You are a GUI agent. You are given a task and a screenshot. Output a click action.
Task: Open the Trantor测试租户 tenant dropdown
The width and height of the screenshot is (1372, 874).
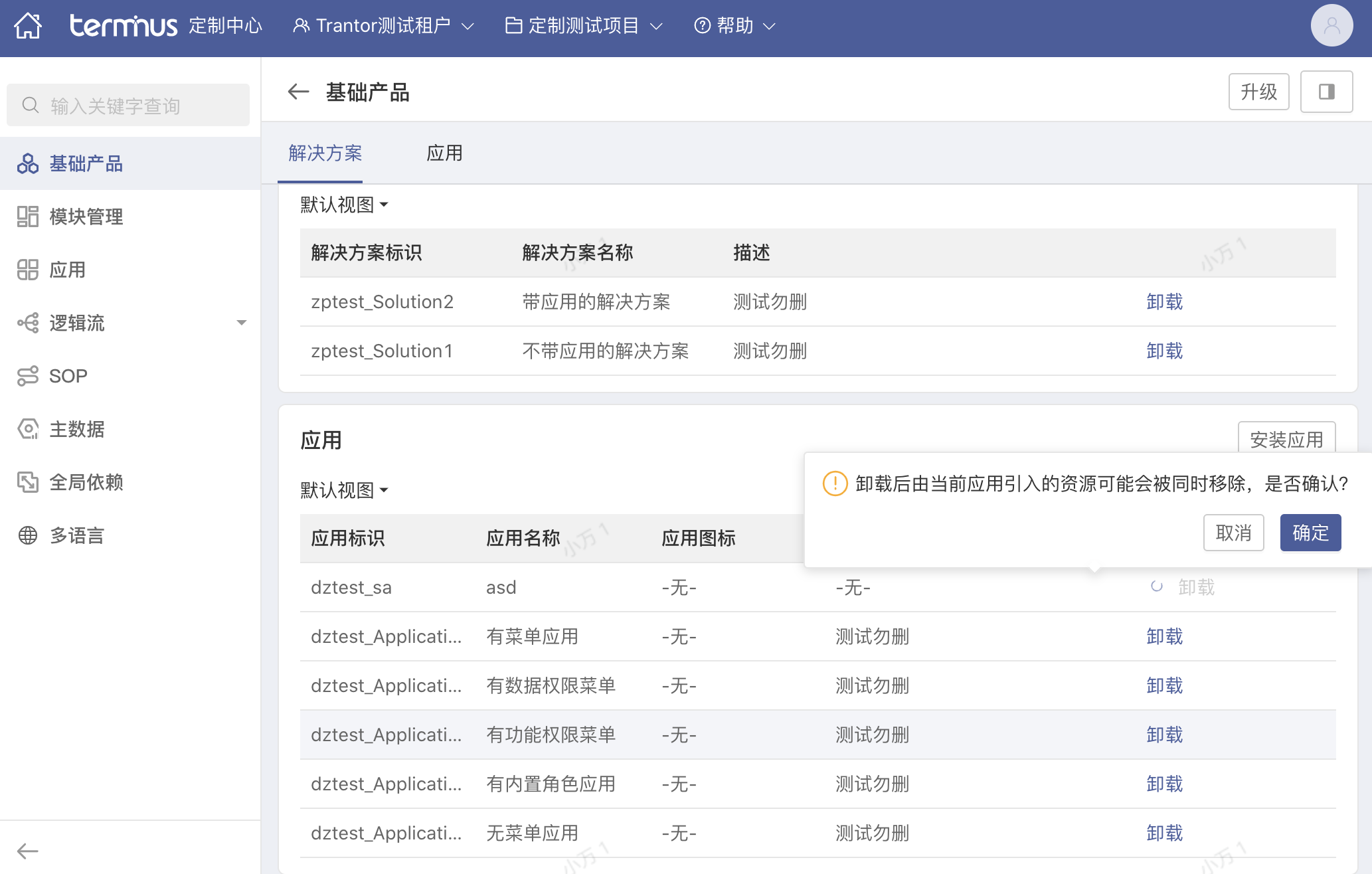pos(383,26)
